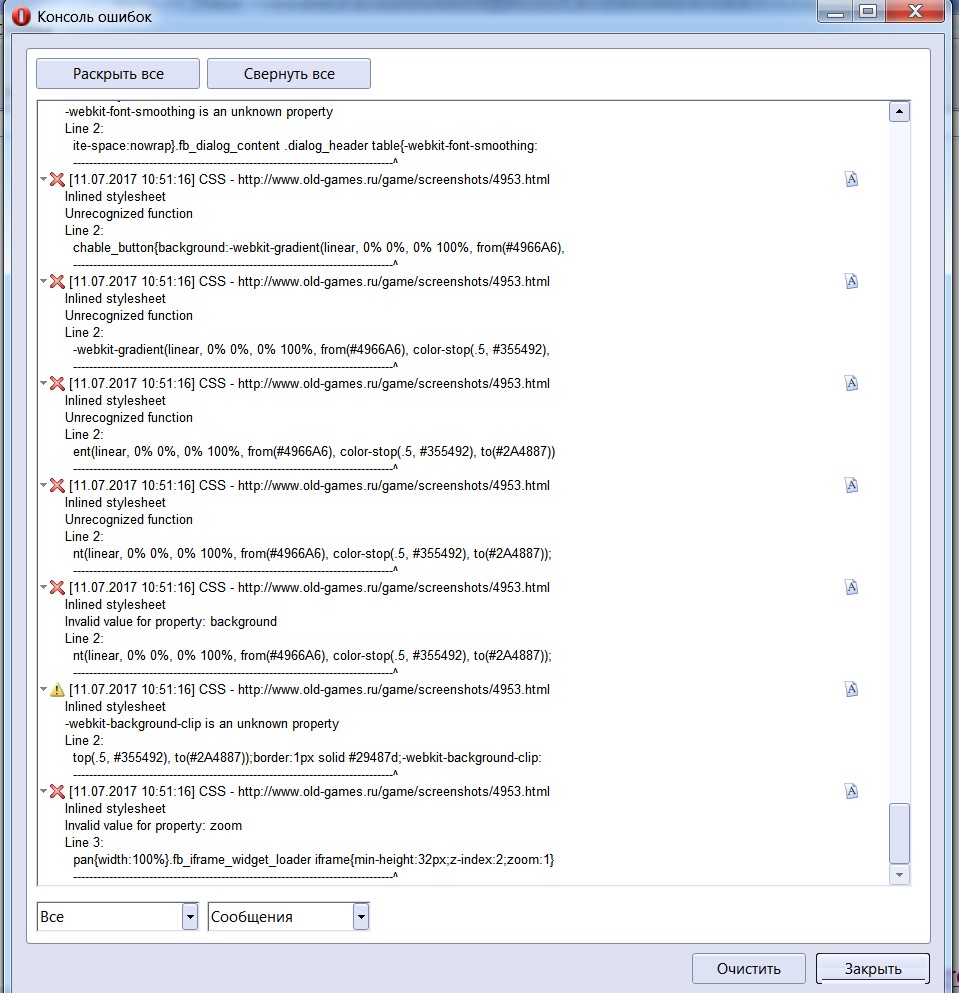Viewport: 959px width, 993px height.
Task: Click the vertical scrollbar thumb
Action: pos(899,833)
